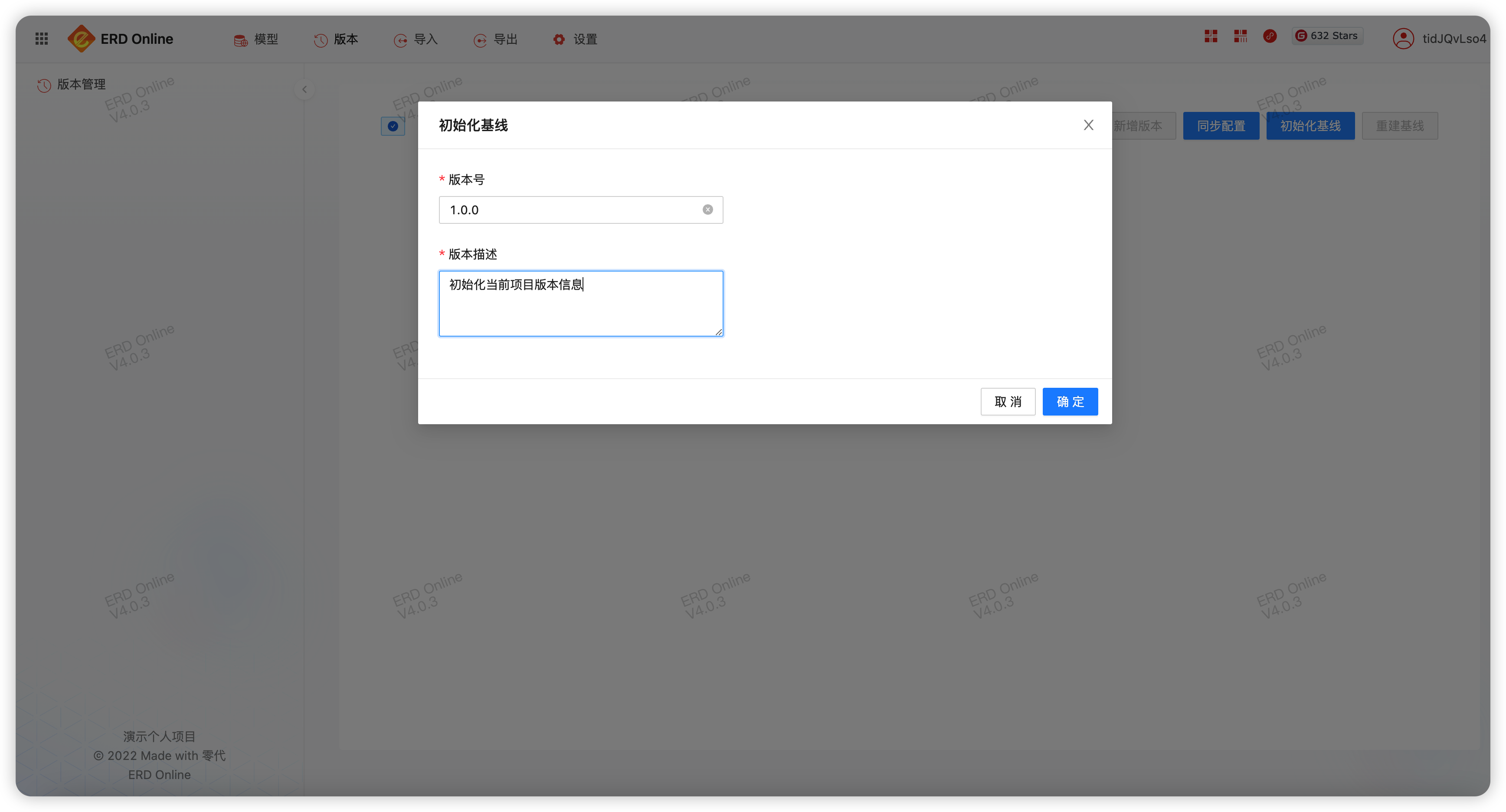Click the 初始化基线 dialog title
Screen dimensions: 1506x812
474,125
